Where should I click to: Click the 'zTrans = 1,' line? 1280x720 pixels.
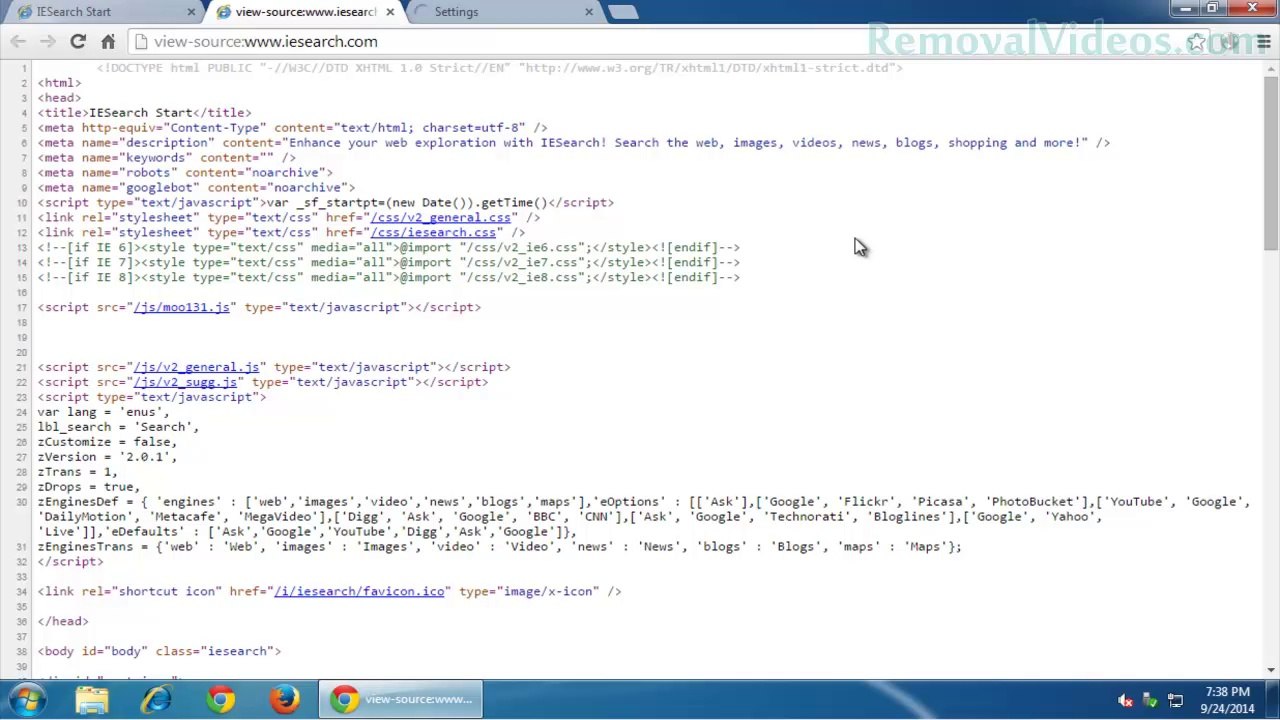click(x=78, y=471)
